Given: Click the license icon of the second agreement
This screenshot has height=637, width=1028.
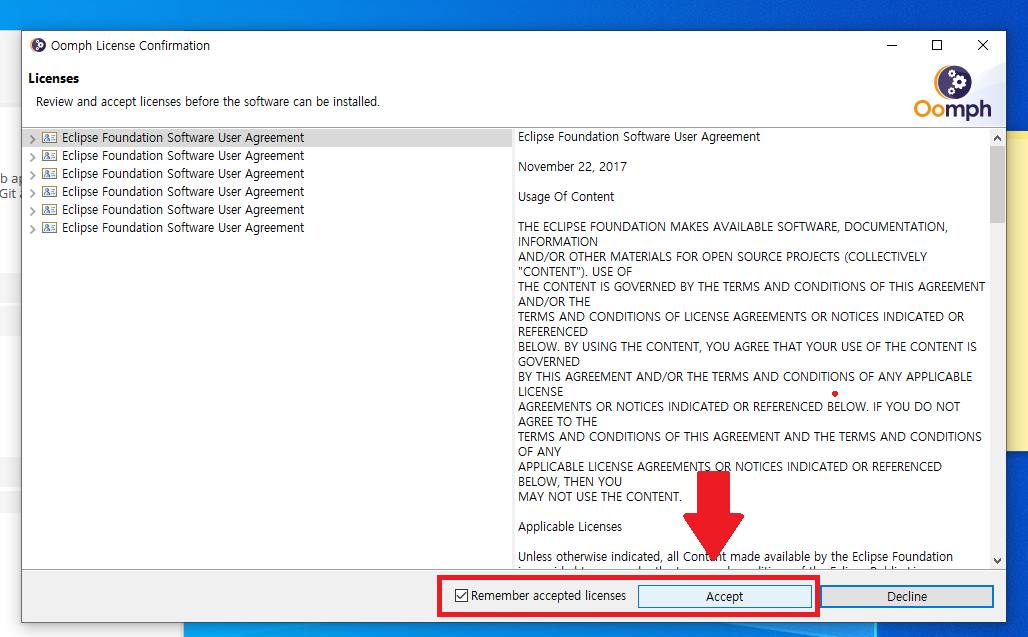Looking at the screenshot, I should click(x=49, y=155).
